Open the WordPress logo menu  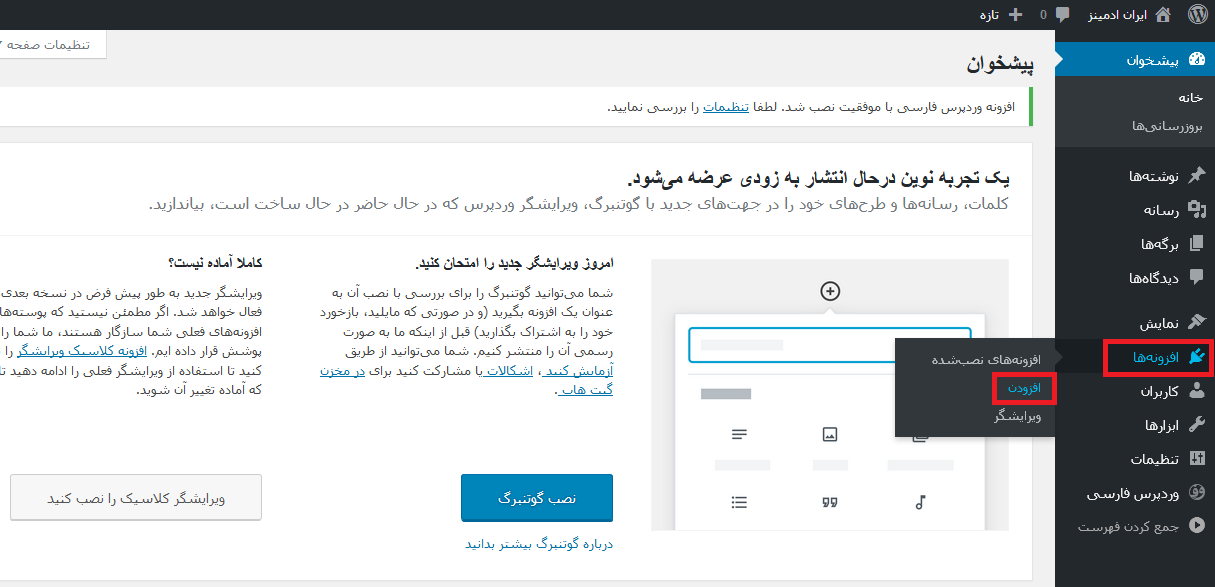[1198, 15]
